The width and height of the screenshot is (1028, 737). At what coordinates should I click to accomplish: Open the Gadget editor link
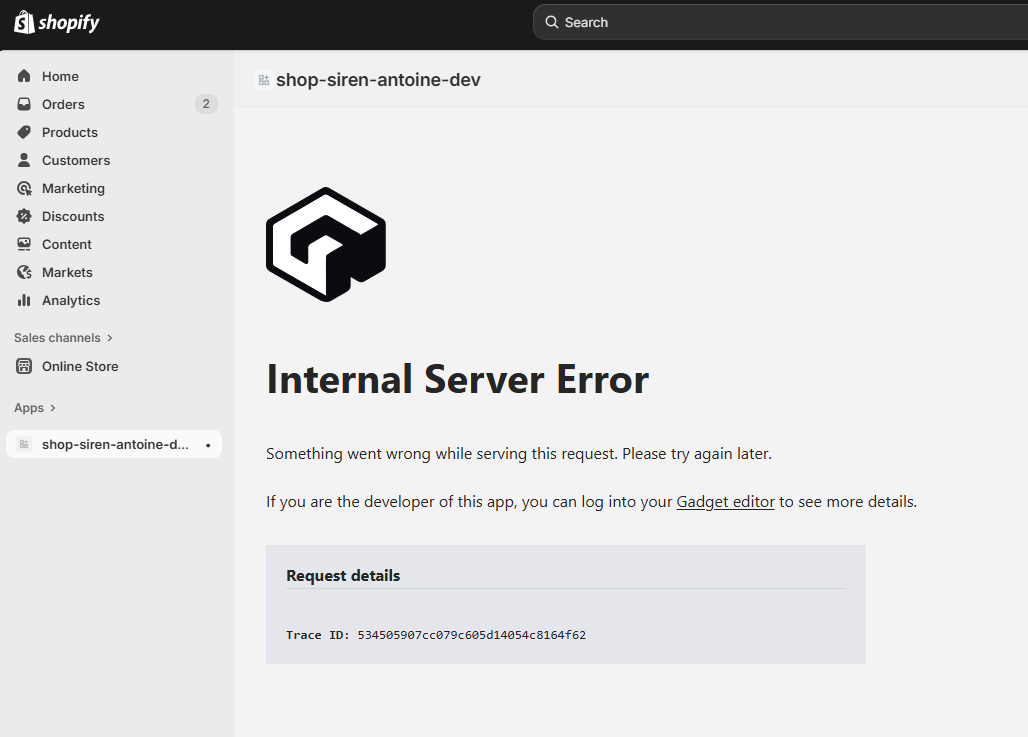(x=725, y=502)
